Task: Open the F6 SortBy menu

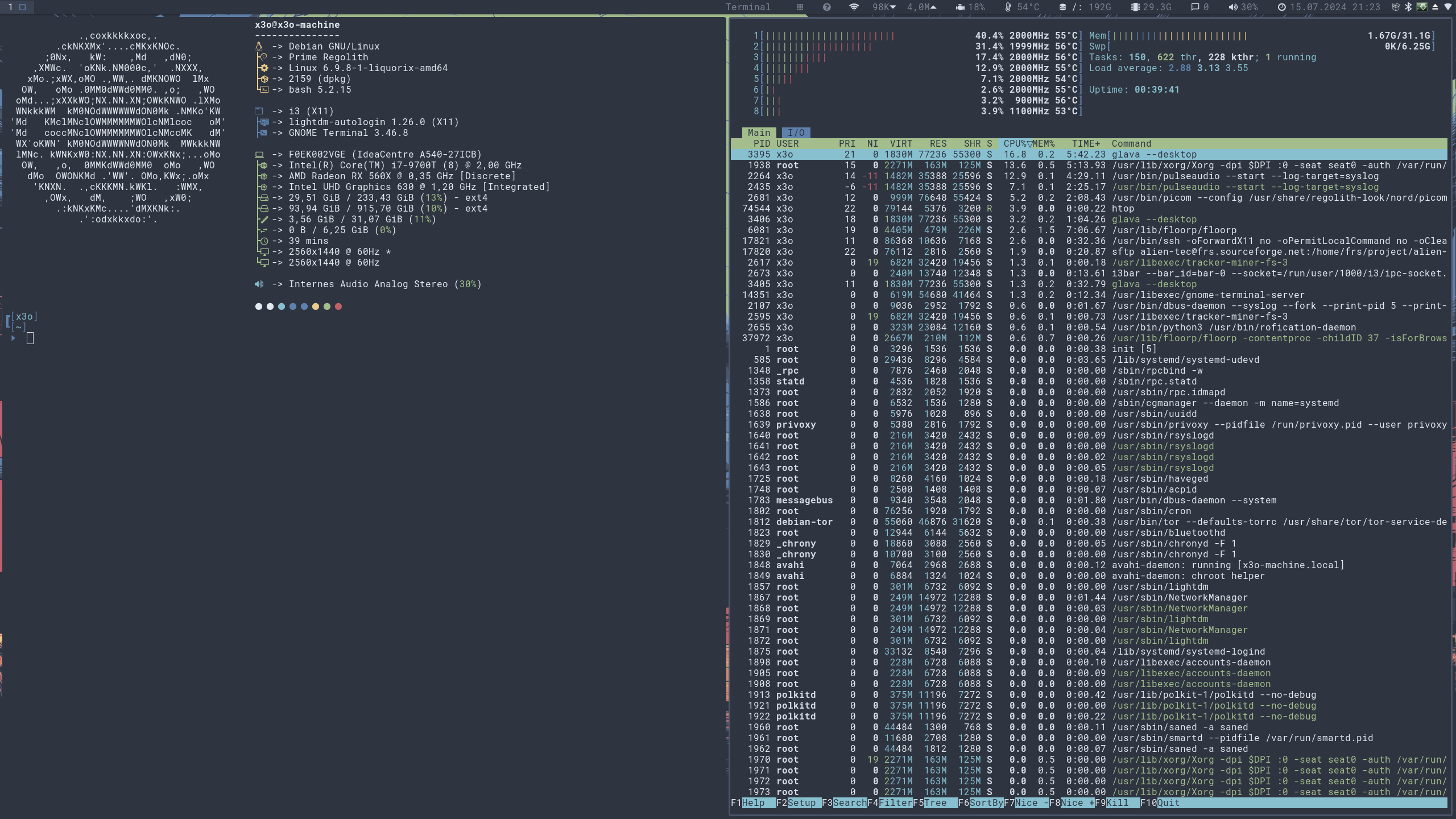Action: (x=986, y=803)
